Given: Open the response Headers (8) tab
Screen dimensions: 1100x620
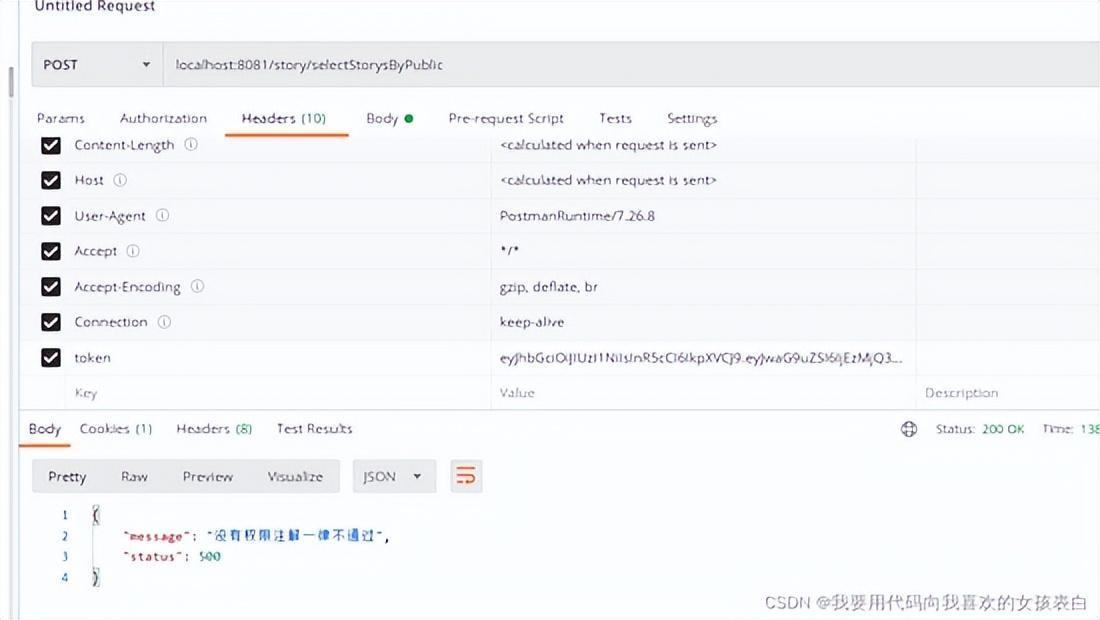Looking at the screenshot, I should pyautogui.click(x=214, y=429).
